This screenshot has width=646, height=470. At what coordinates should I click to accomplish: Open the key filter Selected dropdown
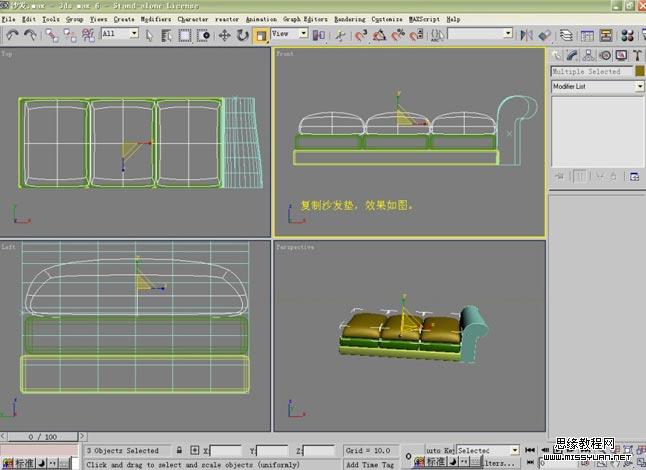click(487, 451)
